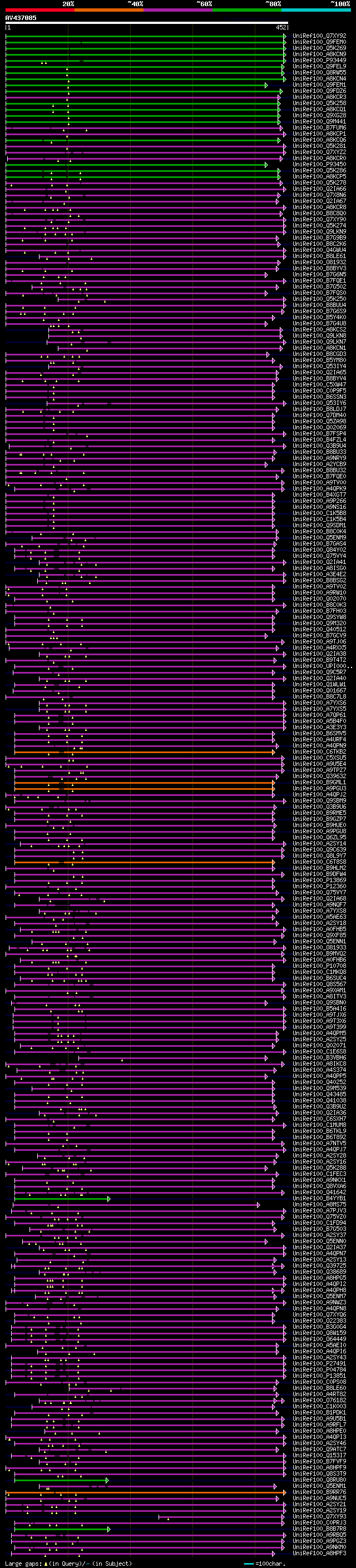Click the short green bar for UniRef100_B4YYB1
The image size is (356, 1568).
tap(61, 1199)
